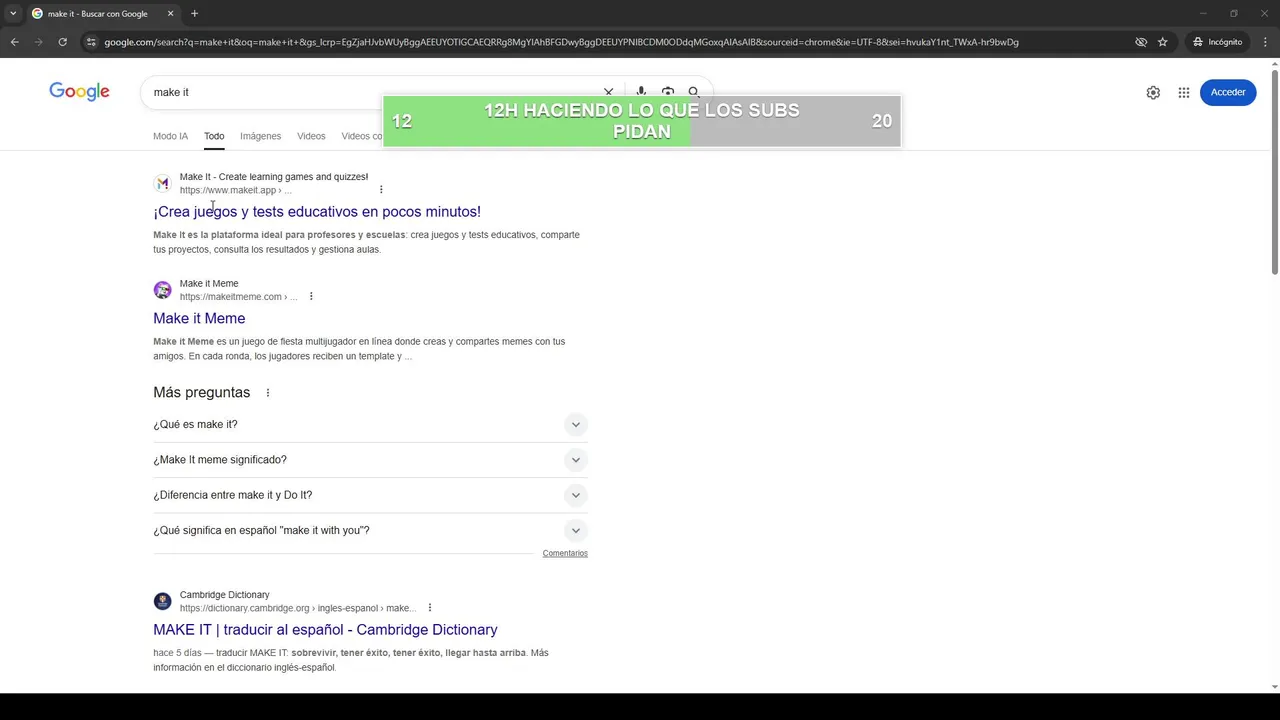Click the Comentarios feedback link

pyautogui.click(x=565, y=553)
